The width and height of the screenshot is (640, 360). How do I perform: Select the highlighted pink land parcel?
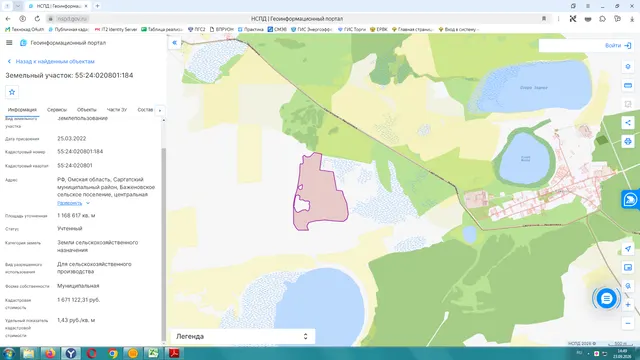pos(322,192)
